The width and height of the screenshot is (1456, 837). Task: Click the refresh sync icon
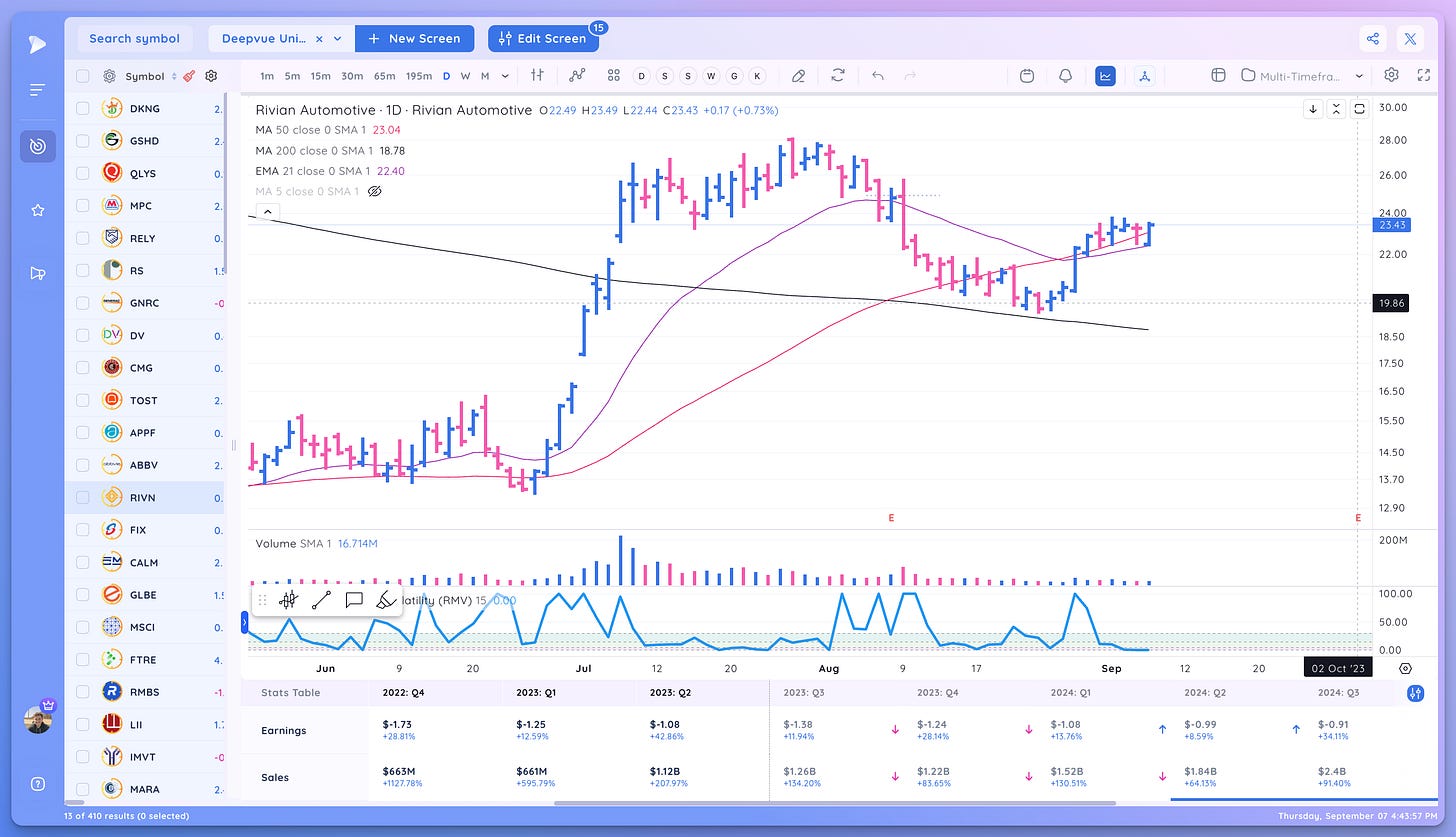[838, 75]
